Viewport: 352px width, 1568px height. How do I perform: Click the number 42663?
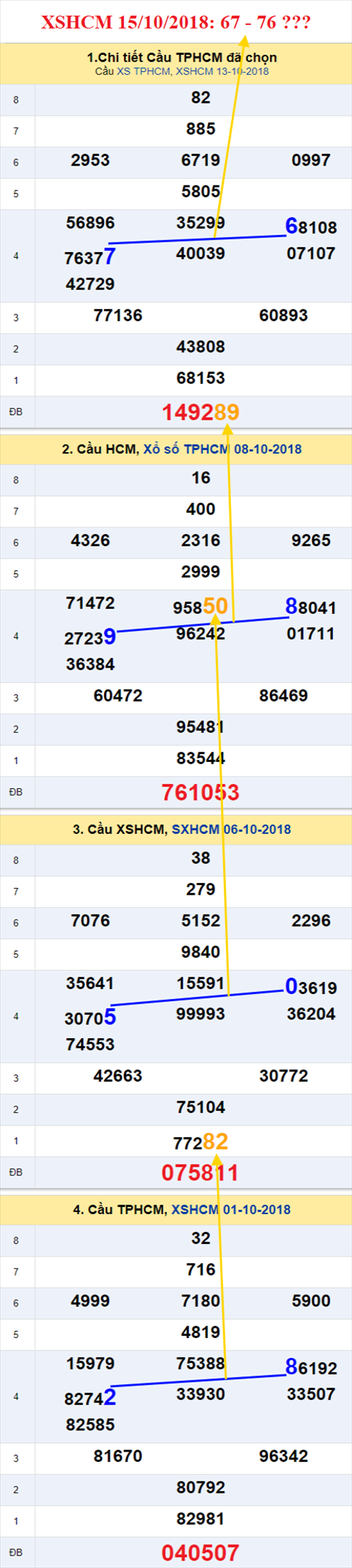(x=118, y=1077)
